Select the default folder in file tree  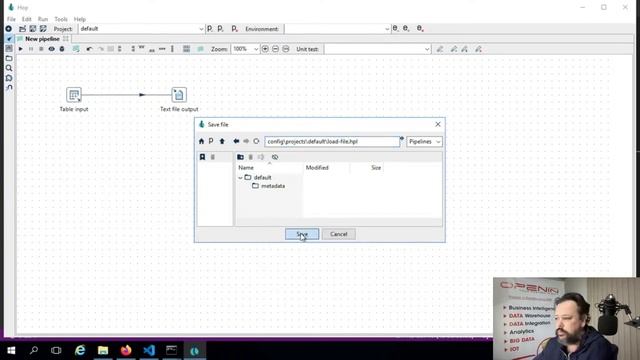coord(262,178)
